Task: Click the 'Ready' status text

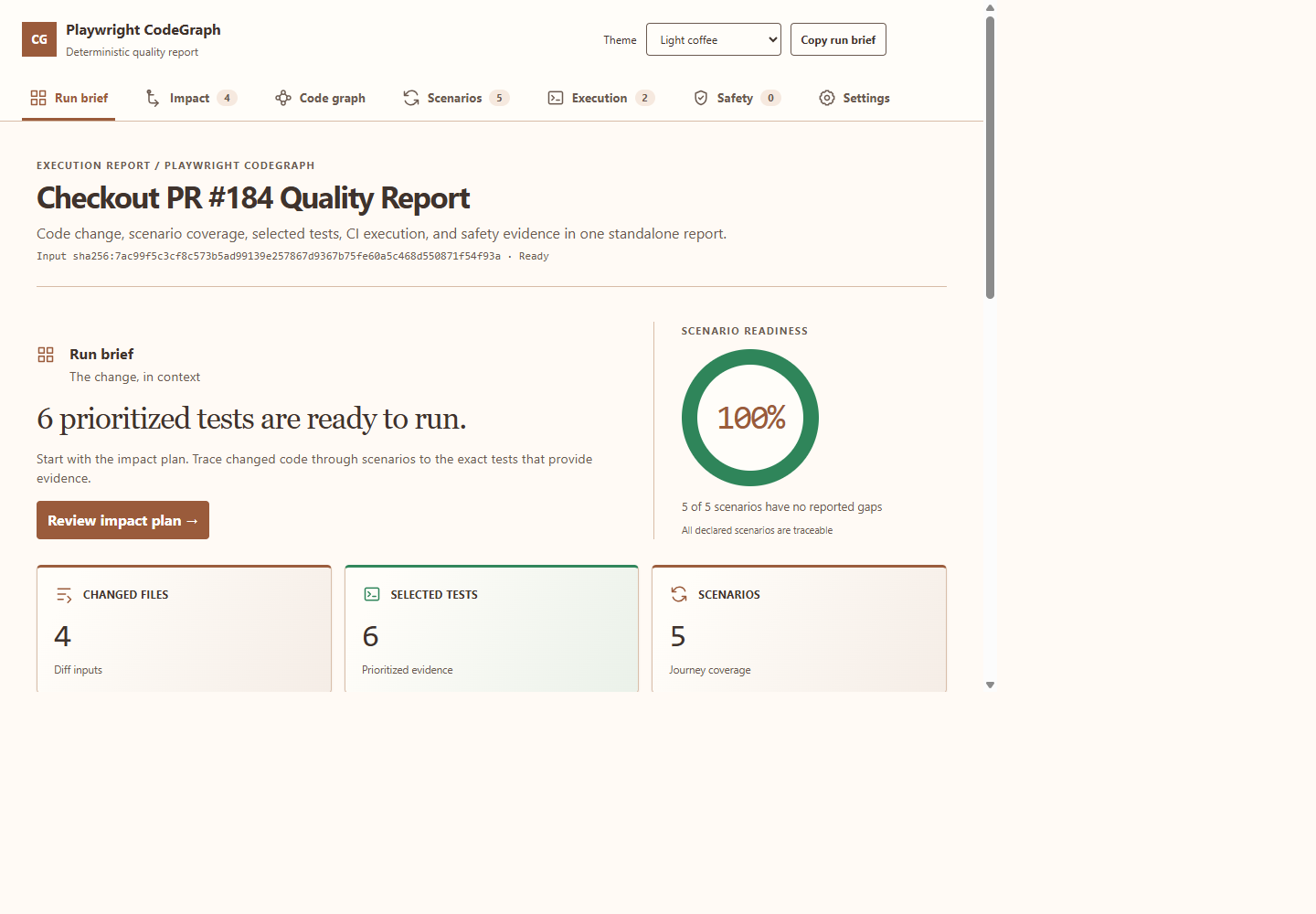Action: pos(534,256)
